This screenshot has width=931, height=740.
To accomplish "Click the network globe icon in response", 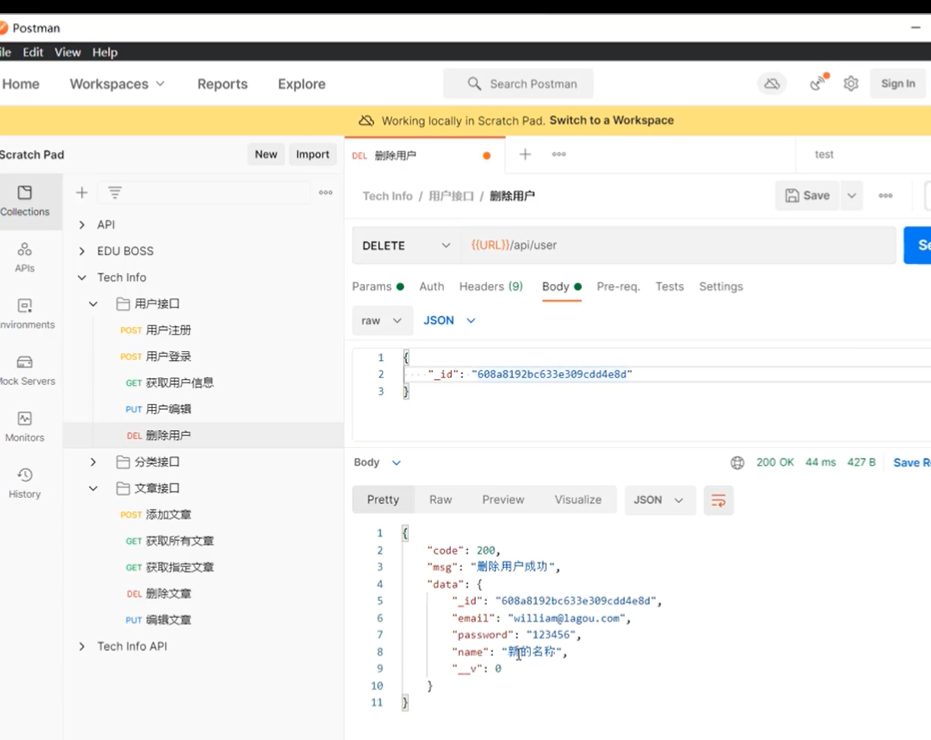I will point(737,463).
